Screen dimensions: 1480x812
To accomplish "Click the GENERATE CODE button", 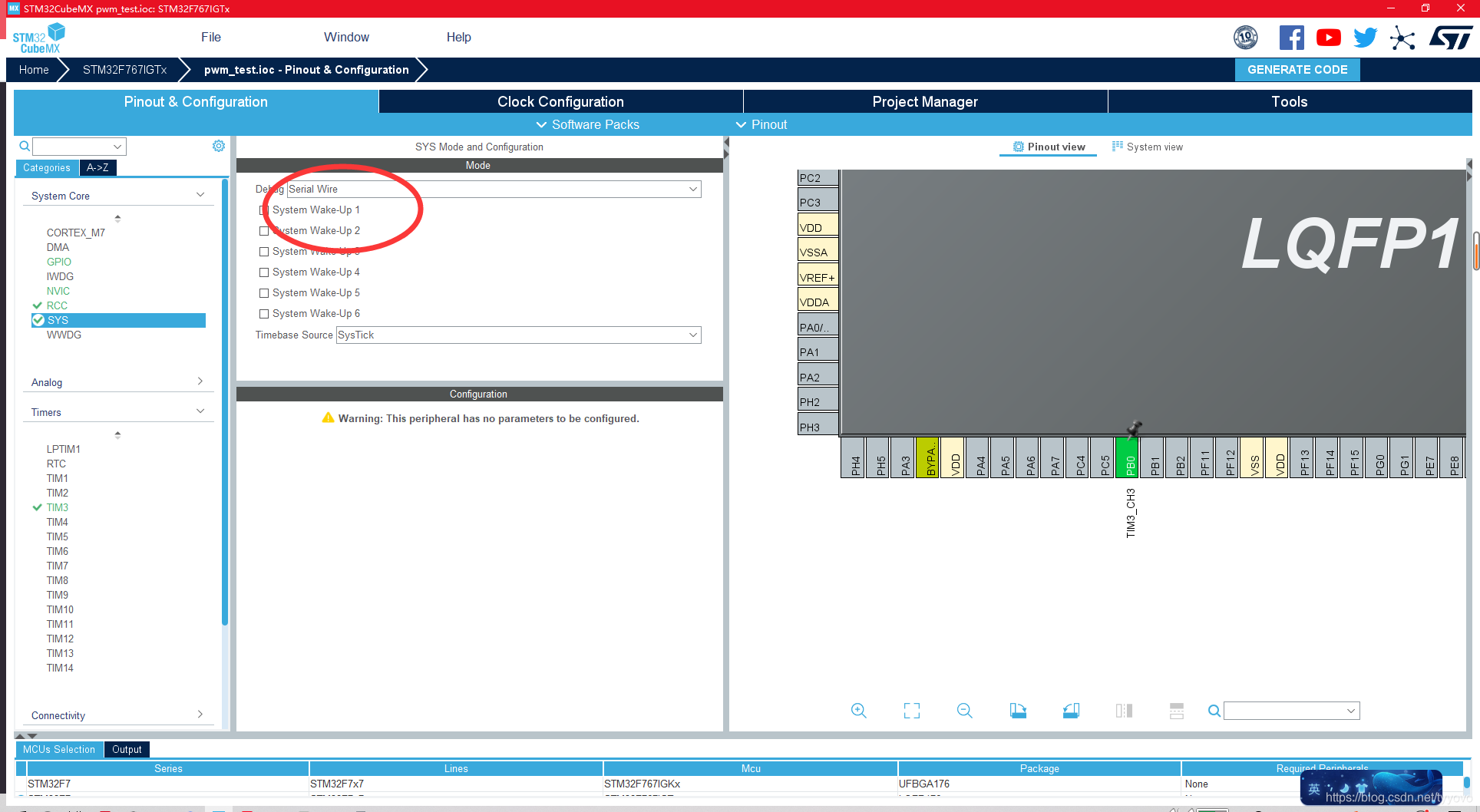I will [x=1297, y=69].
